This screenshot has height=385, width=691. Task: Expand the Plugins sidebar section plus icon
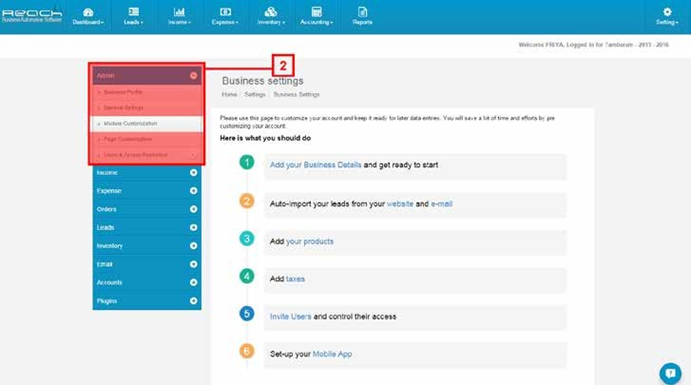pyautogui.click(x=193, y=301)
